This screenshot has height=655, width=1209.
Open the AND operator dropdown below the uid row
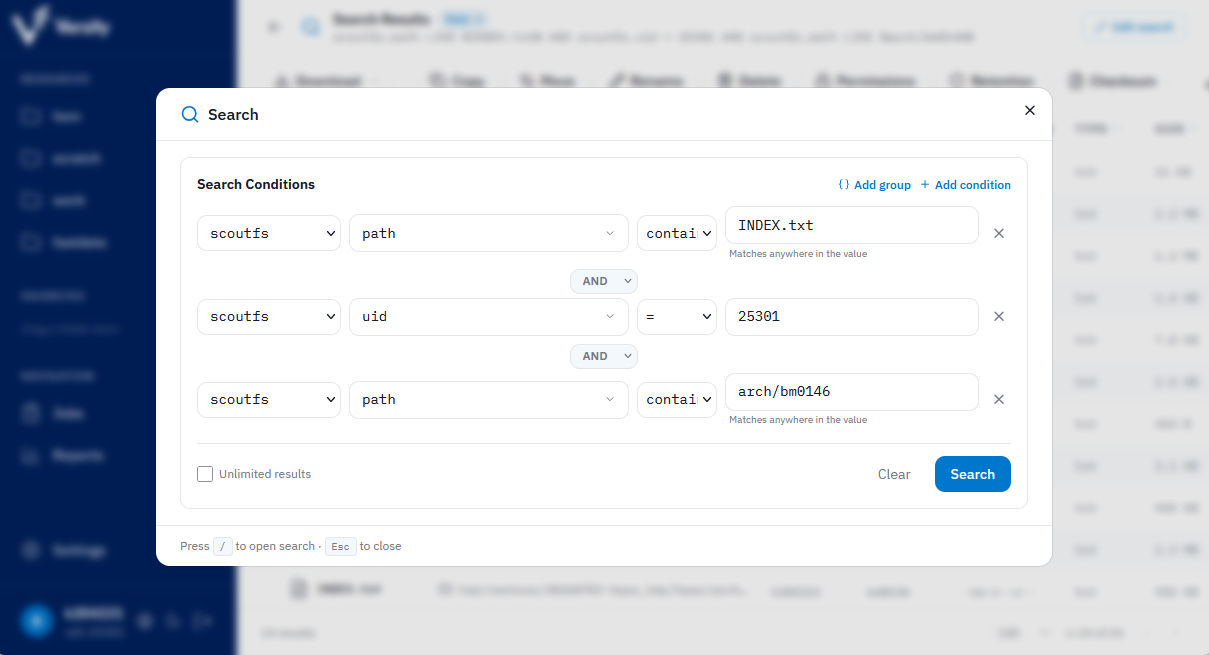click(603, 356)
